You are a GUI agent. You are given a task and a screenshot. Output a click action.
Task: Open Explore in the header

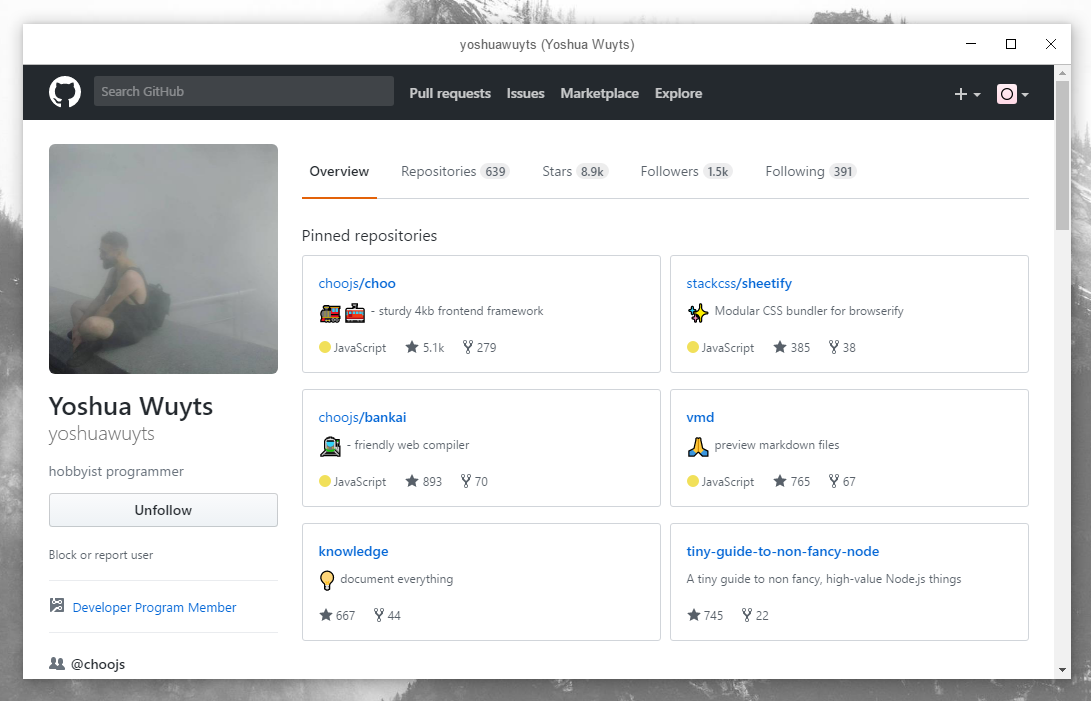click(x=678, y=93)
